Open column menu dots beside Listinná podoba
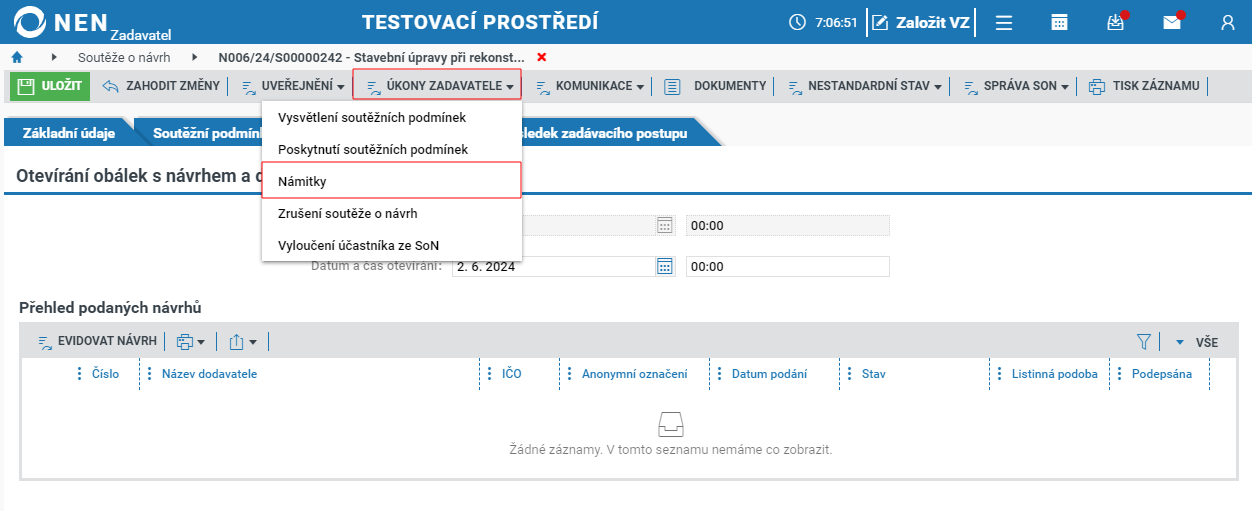The width and height of the screenshot is (1252, 511). [999, 374]
